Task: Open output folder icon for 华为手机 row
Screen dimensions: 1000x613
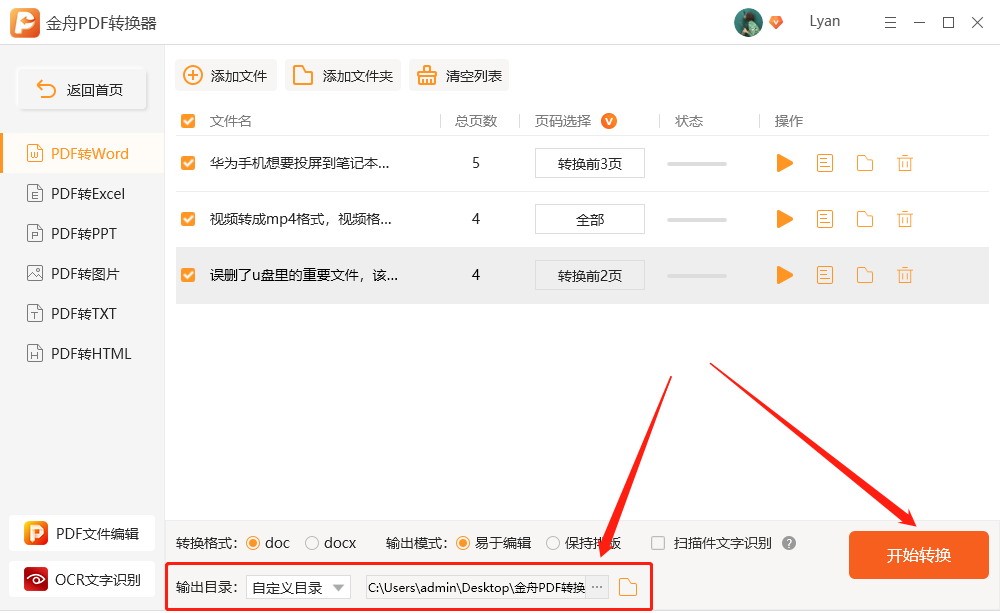Action: [865, 163]
